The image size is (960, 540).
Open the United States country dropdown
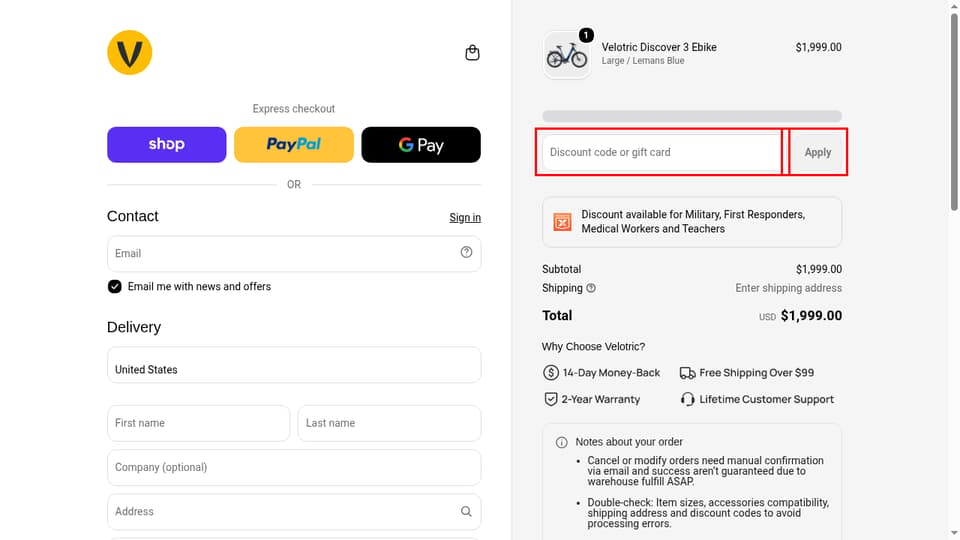coord(294,365)
